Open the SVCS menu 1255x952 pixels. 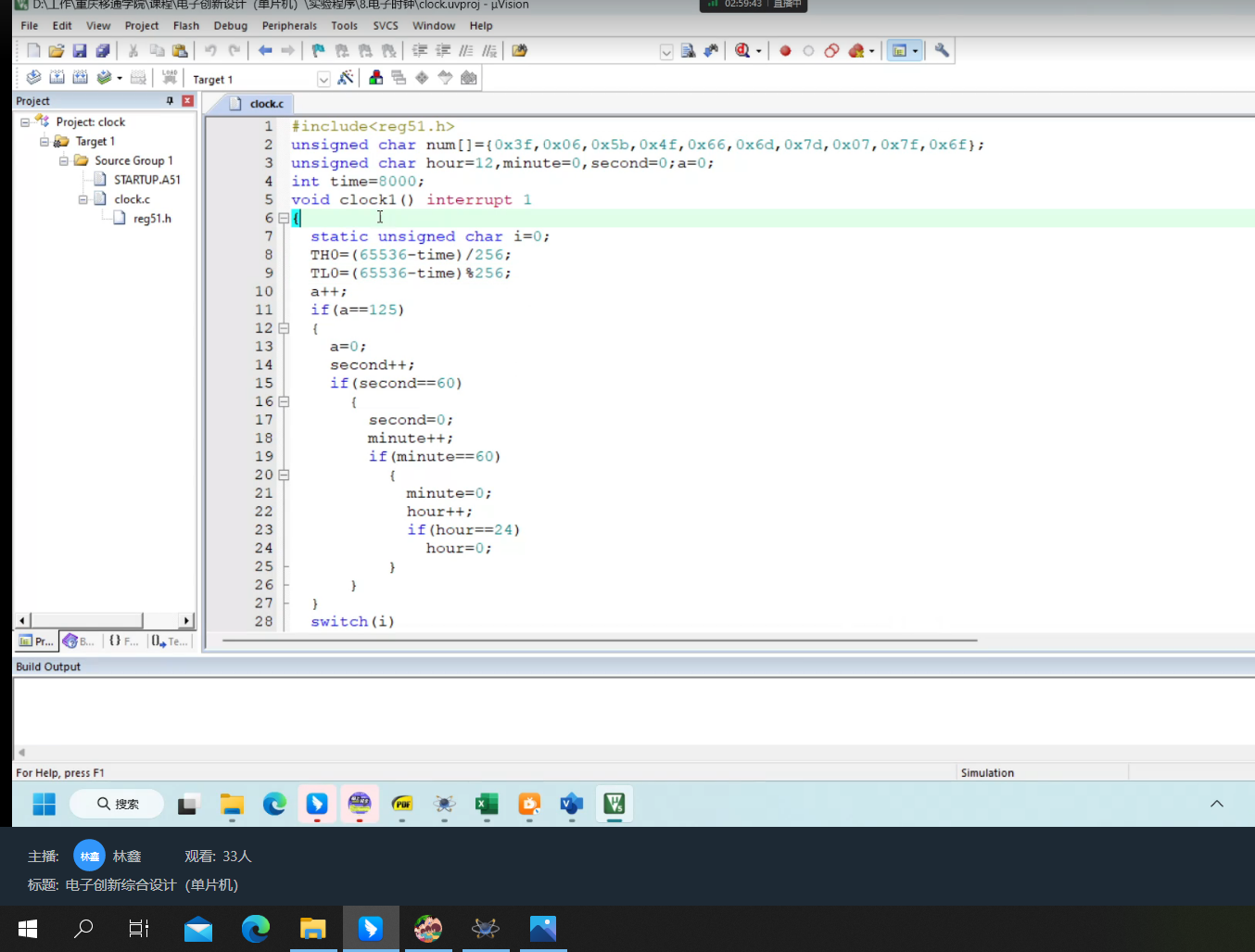click(x=386, y=26)
